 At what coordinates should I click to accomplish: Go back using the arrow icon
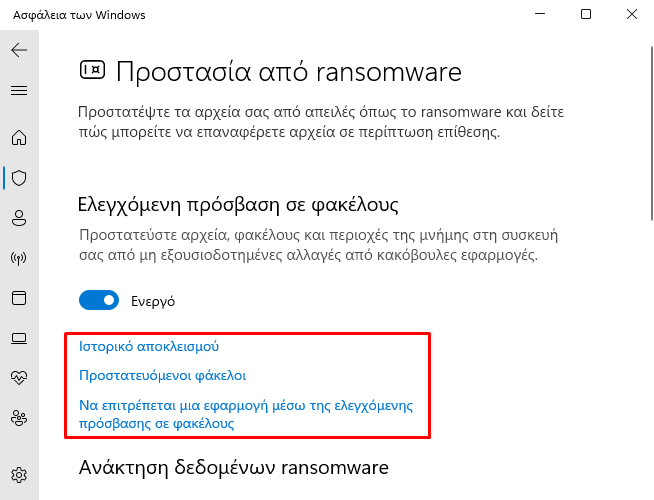pos(19,50)
